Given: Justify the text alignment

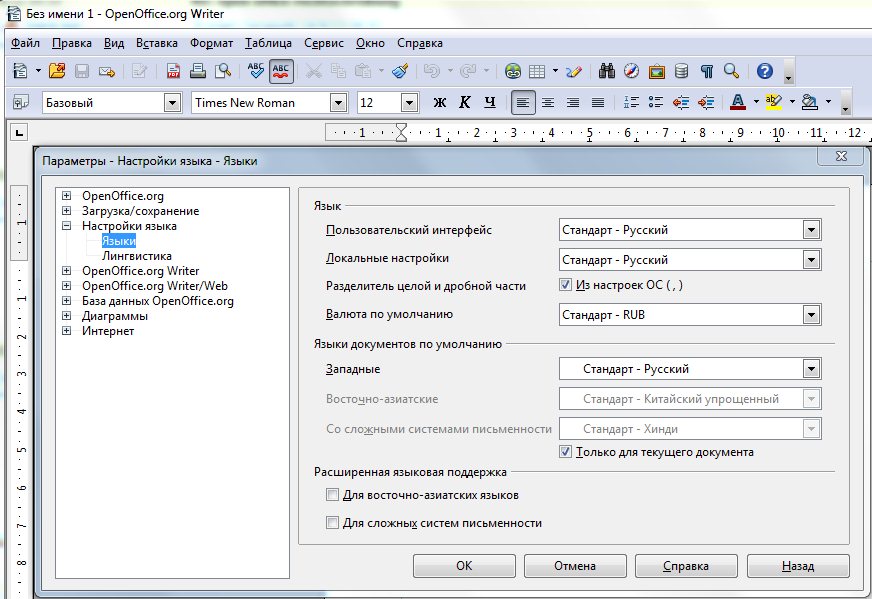Looking at the screenshot, I should coord(598,102).
